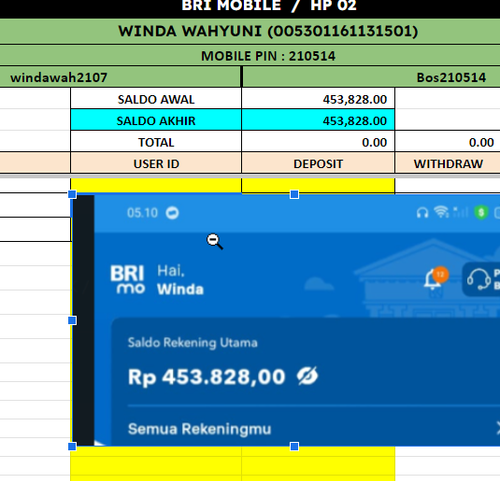
Task: Select the TOTAL withdraw value 0.00
Action: pos(448,142)
